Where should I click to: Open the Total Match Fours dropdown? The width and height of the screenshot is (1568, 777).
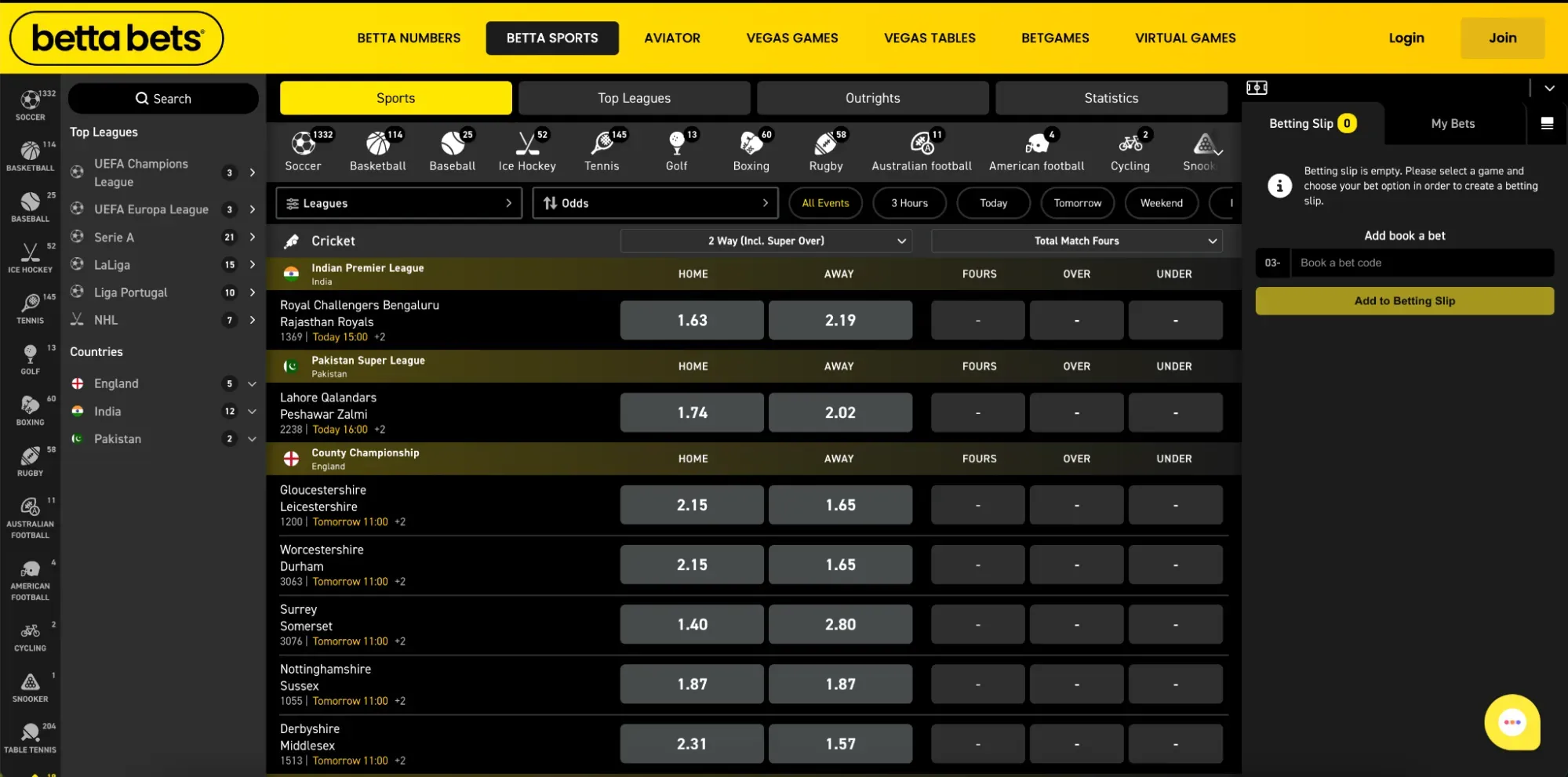(x=1077, y=241)
